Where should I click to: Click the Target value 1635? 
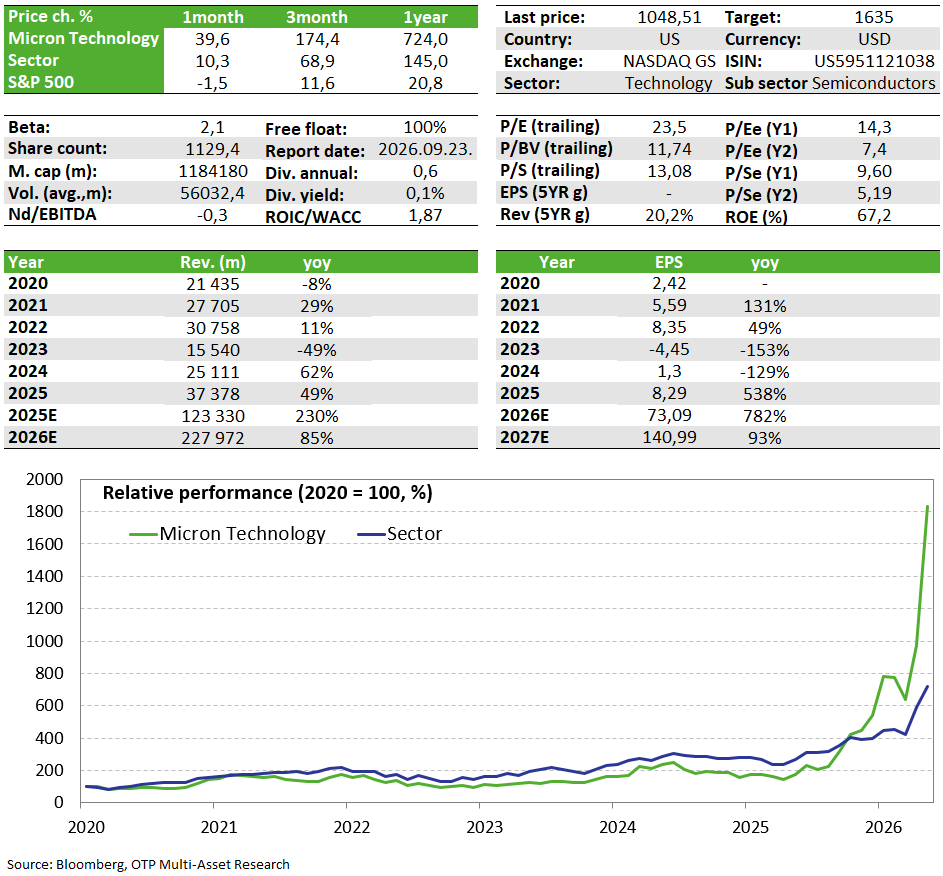pos(873,17)
